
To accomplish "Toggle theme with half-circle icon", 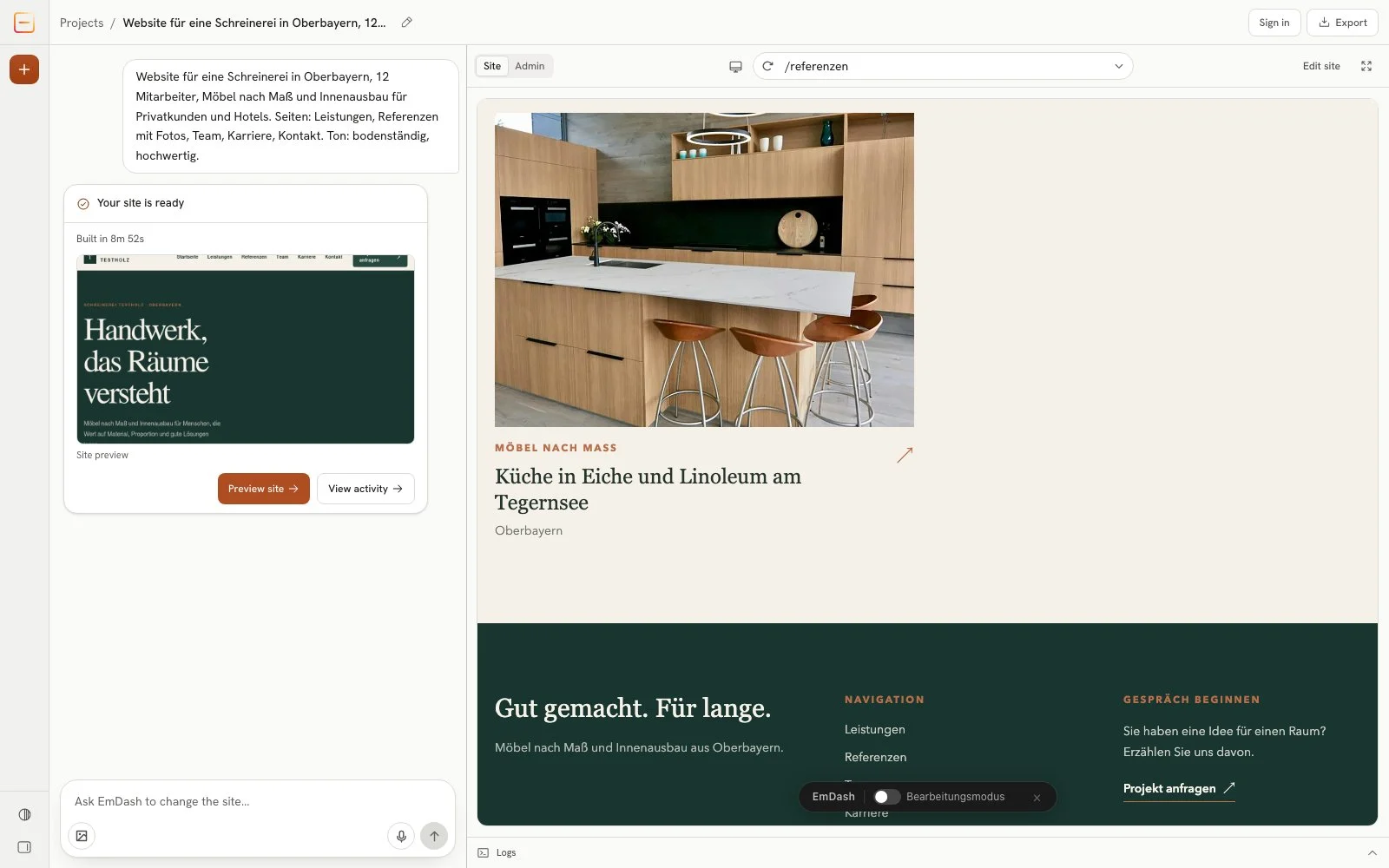I will coord(24,814).
